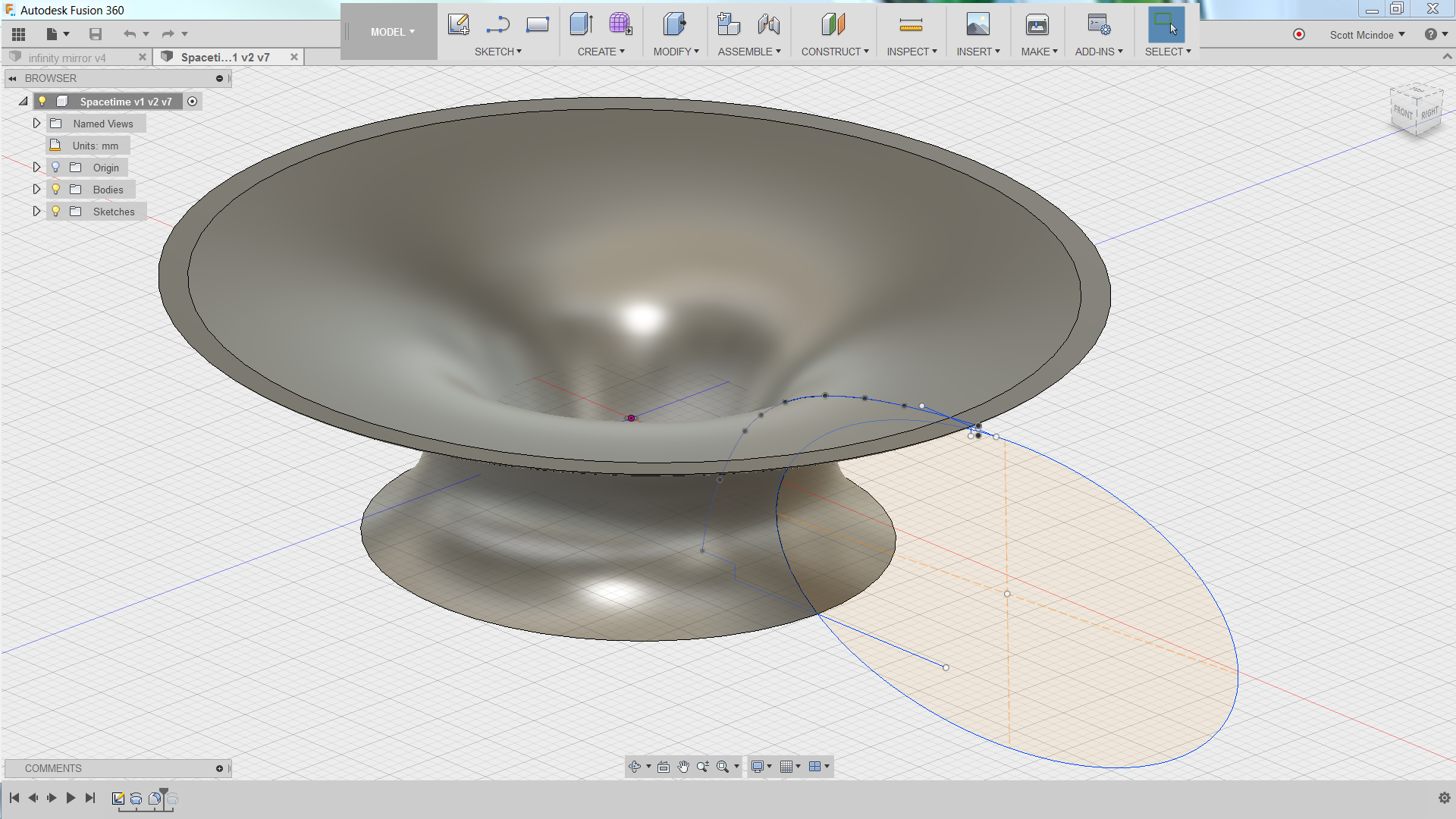1456x819 pixels.
Task: Open the Scripts and Add-Ins icon
Action: (x=1099, y=24)
